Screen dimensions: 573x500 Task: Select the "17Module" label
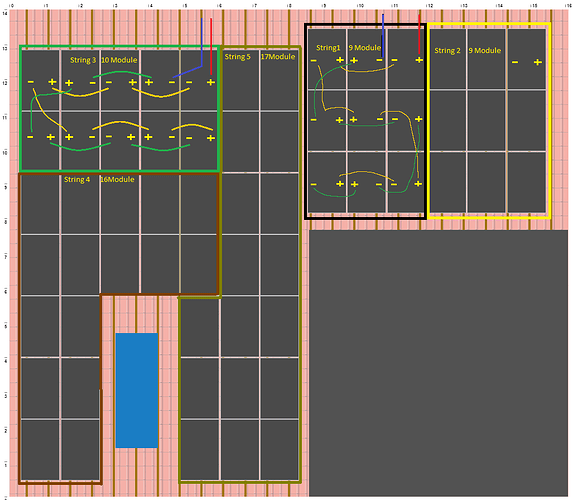[278, 57]
